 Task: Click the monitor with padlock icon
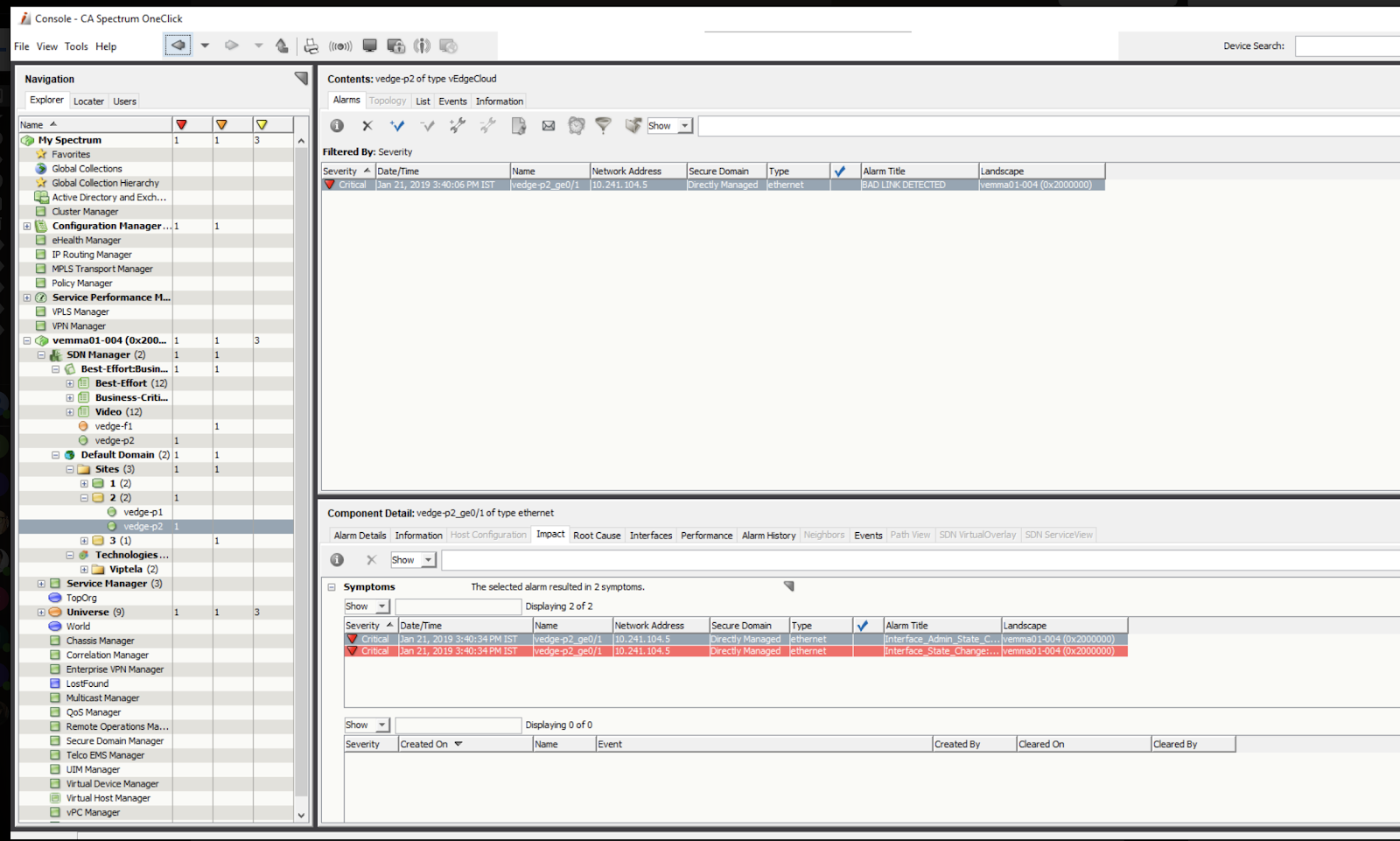pos(396,46)
